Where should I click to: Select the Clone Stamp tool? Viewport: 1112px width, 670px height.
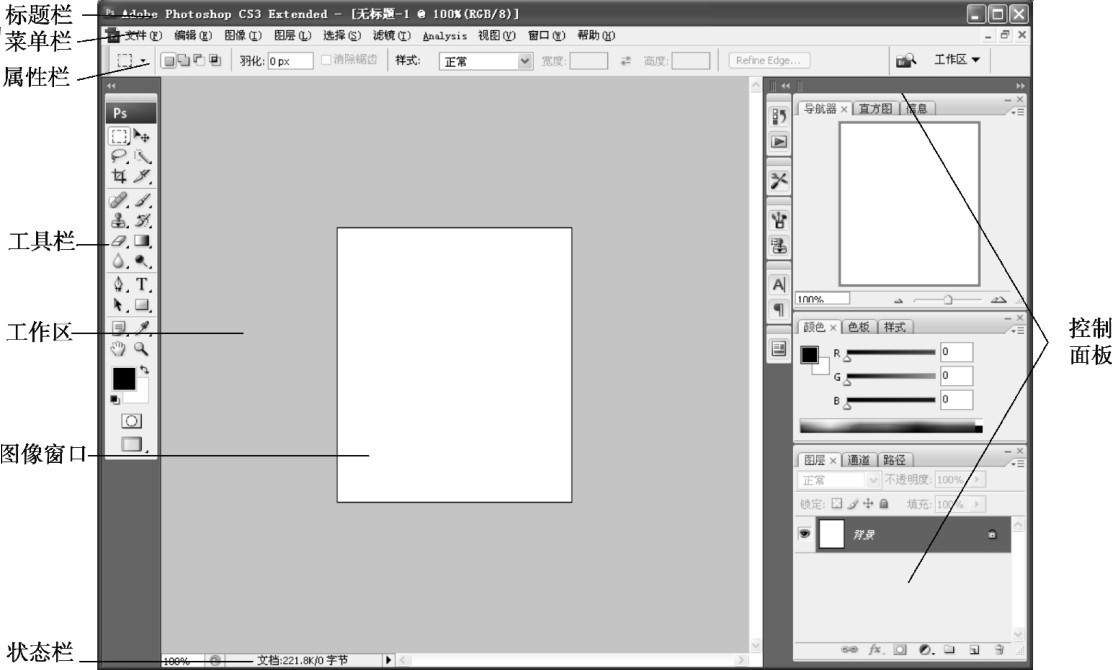pos(119,220)
